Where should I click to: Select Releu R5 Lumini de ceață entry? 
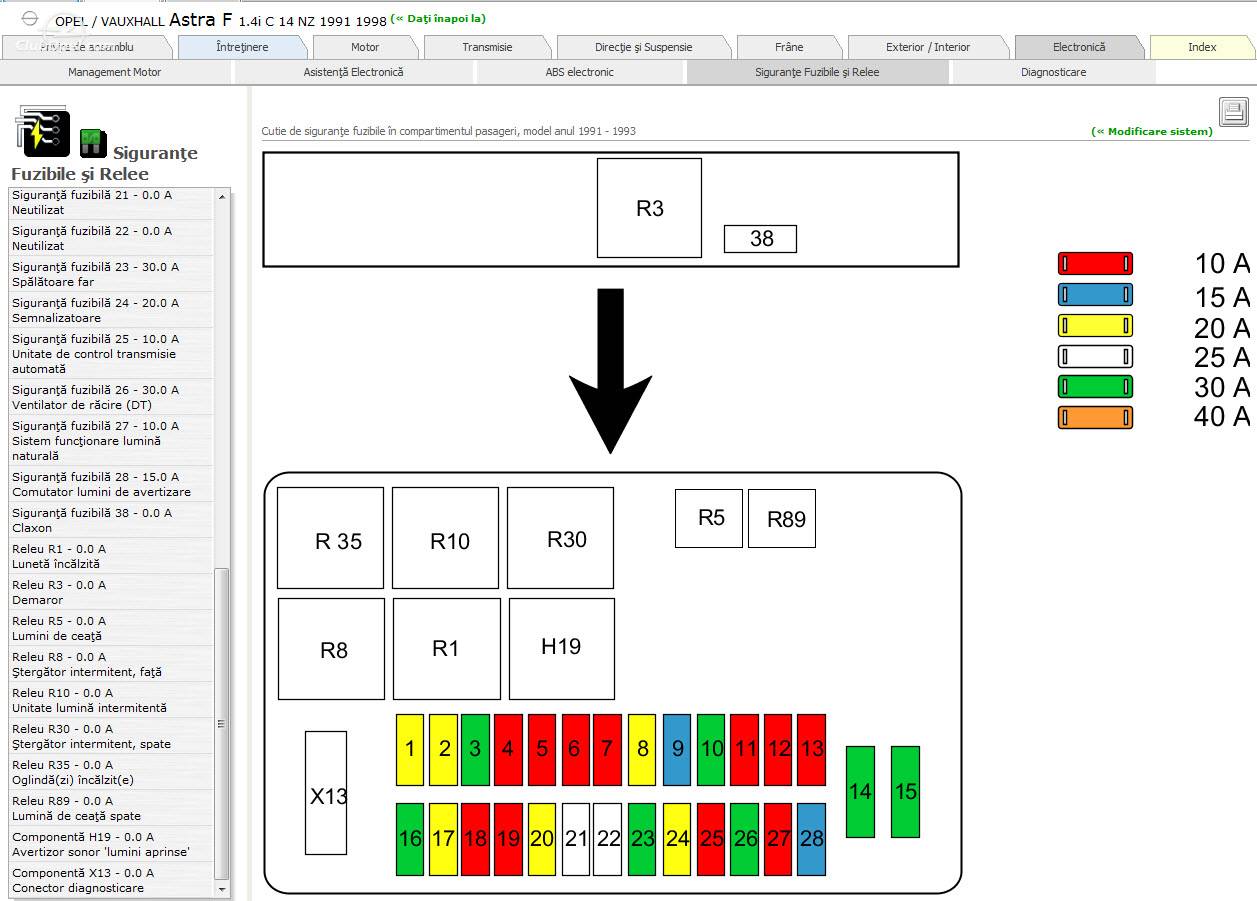click(x=111, y=628)
